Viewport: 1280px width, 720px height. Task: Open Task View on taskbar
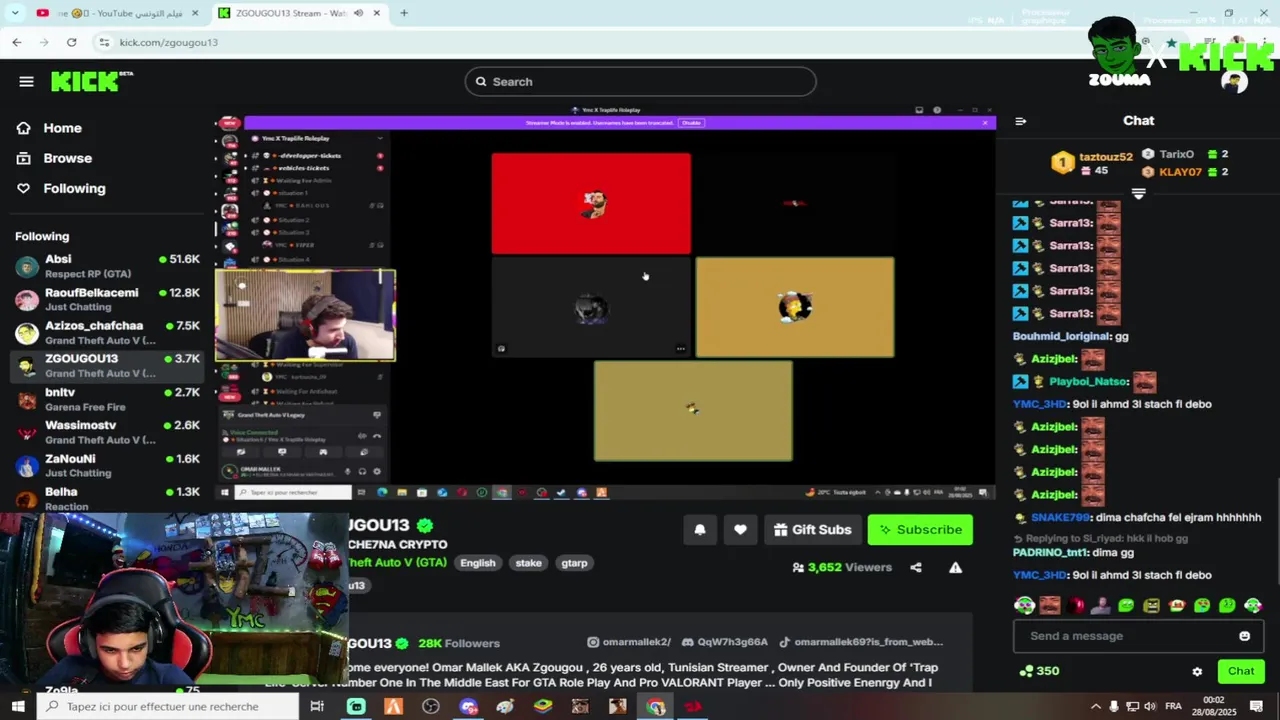point(317,706)
